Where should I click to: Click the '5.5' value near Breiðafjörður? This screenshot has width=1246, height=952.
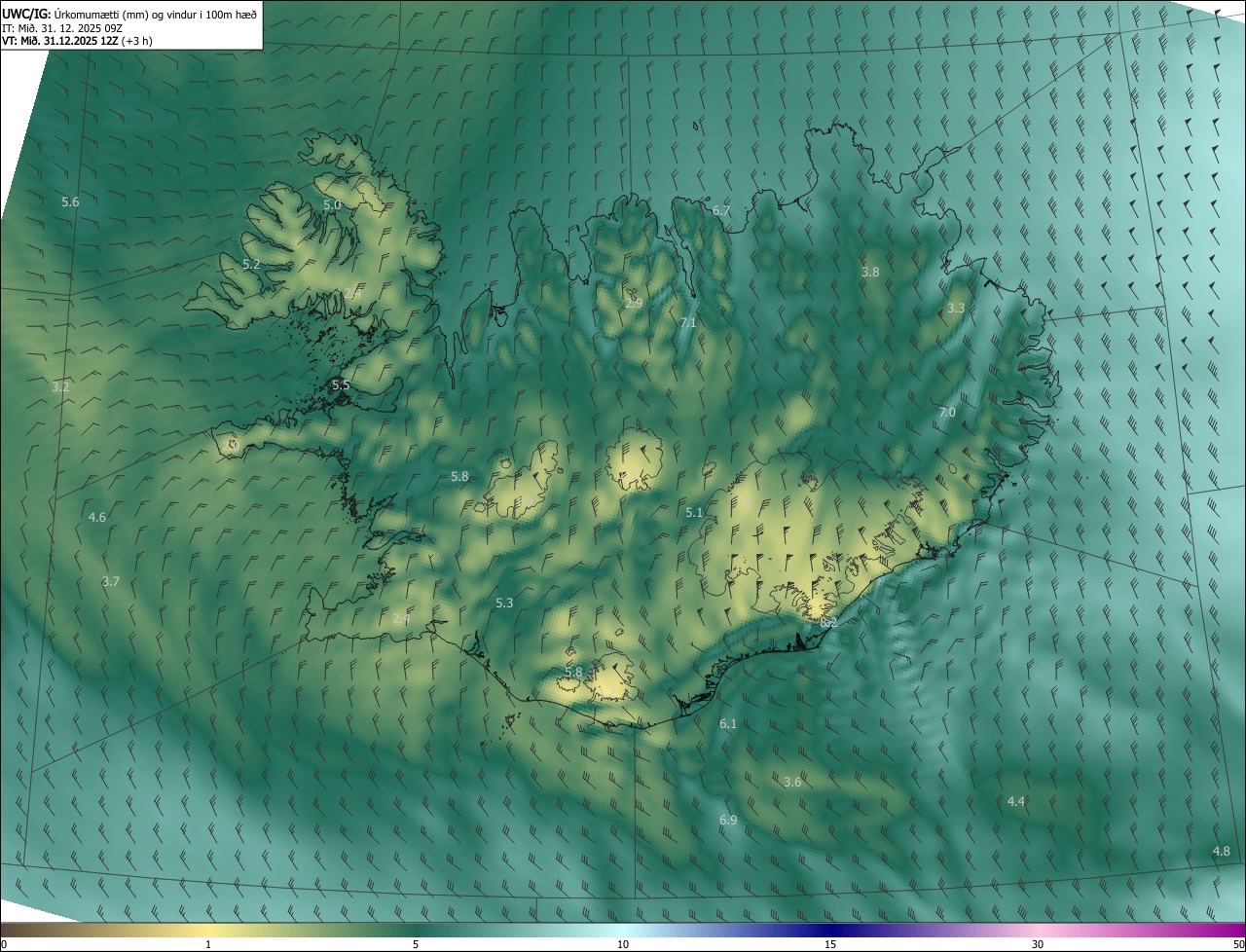[x=341, y=384]
